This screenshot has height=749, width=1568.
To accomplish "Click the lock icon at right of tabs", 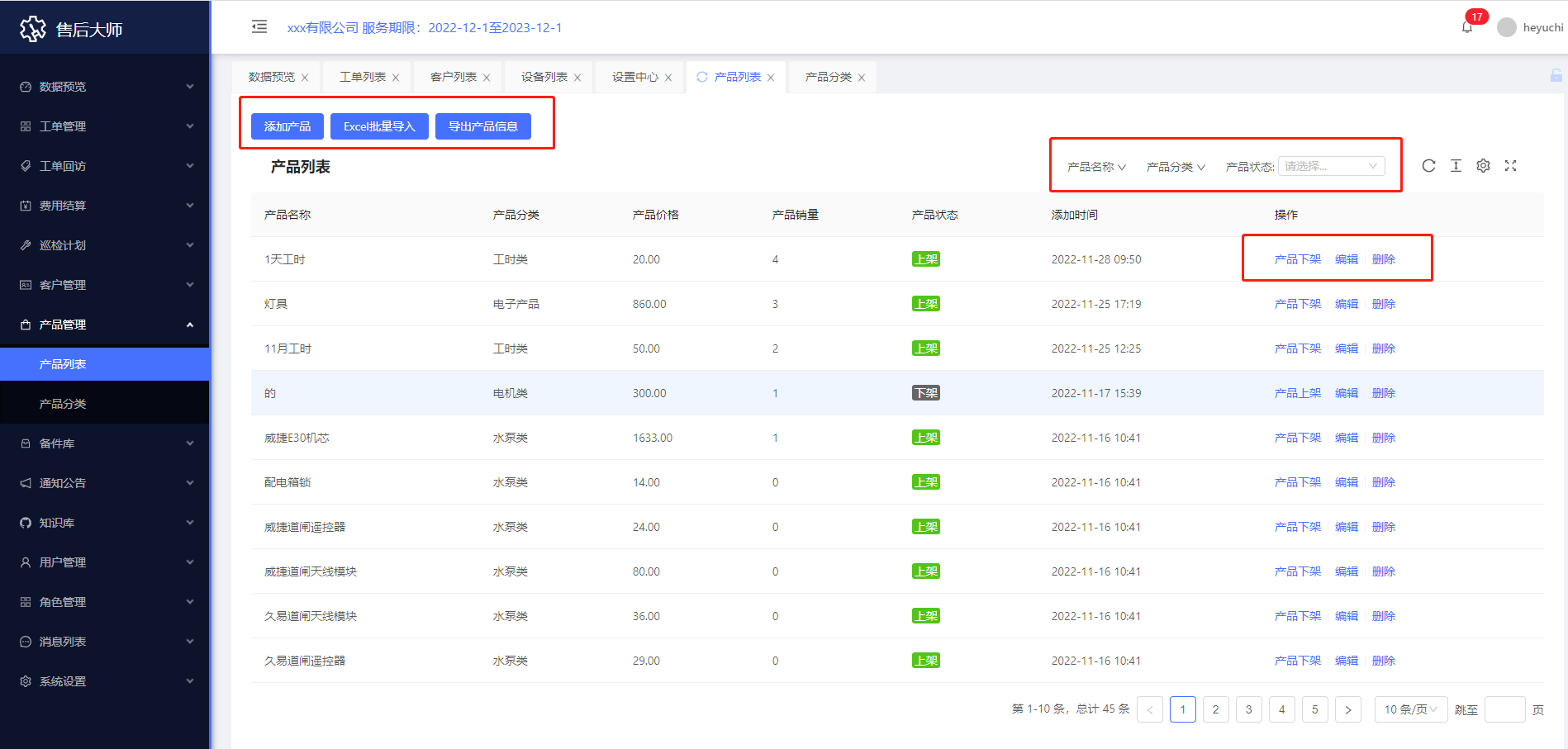I will pyautogui.click(x=1556, y=76).
